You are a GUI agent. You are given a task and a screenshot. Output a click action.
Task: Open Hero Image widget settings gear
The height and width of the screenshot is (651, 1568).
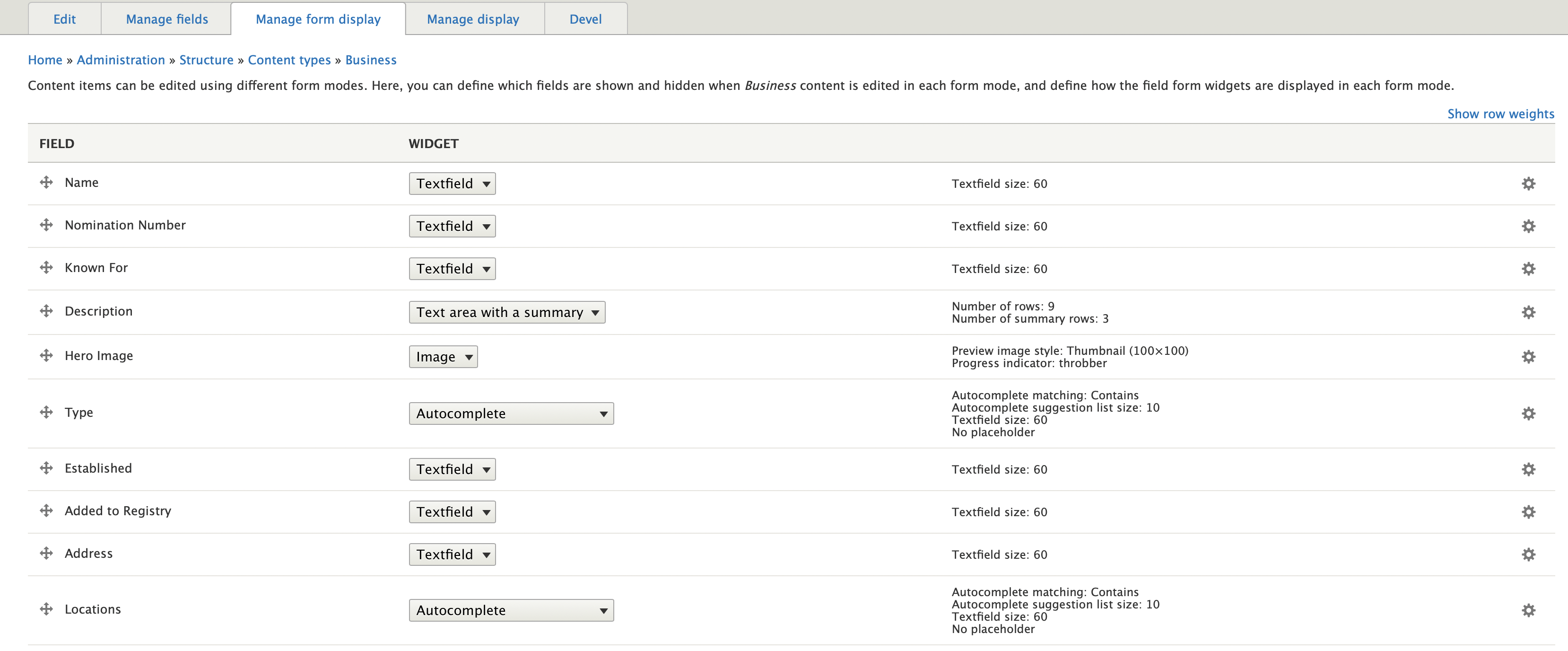coord(1528,357)
